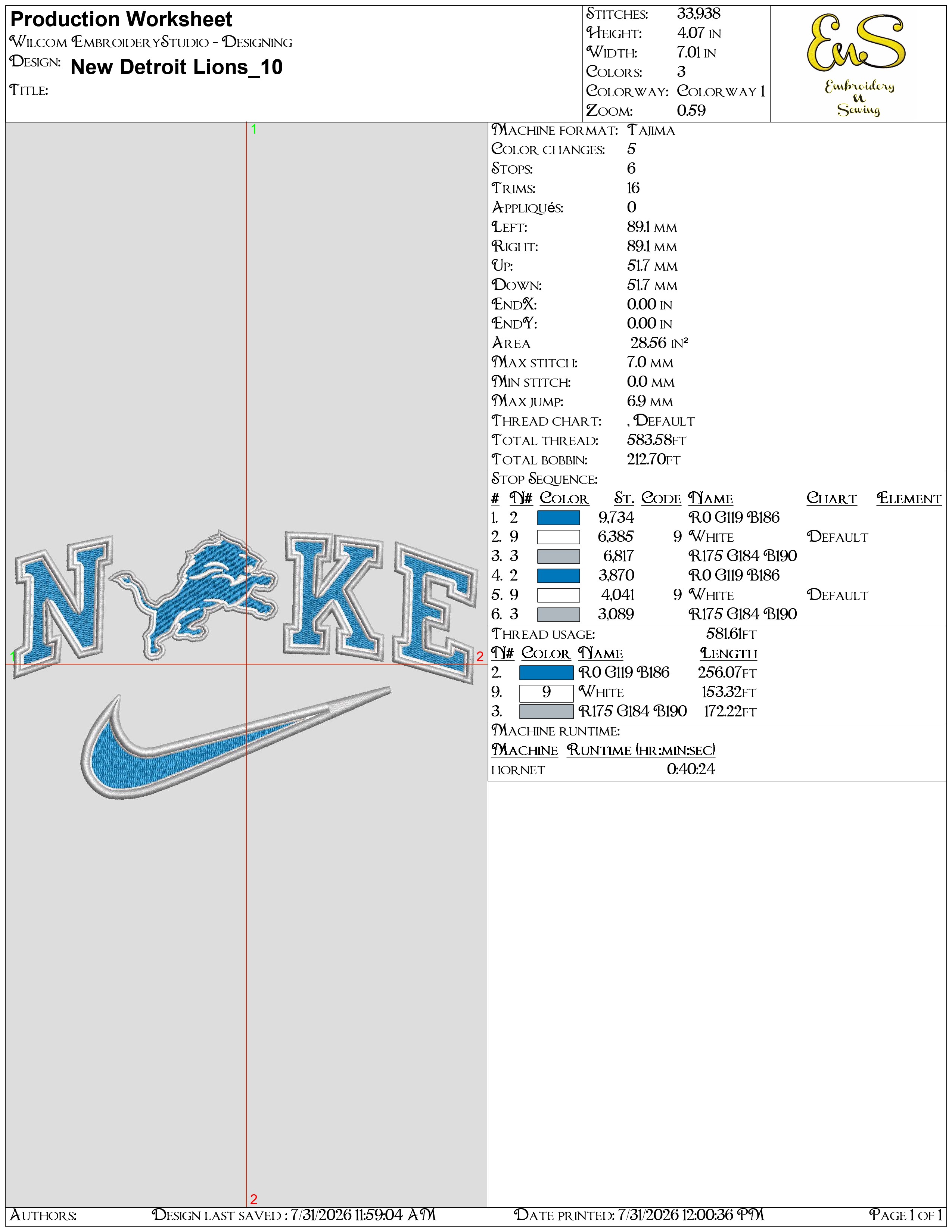Viewport: 952px width, 1232px height.
Task: Click the colorway value "Colorway 1"
Action: click(x=721, y=91)
